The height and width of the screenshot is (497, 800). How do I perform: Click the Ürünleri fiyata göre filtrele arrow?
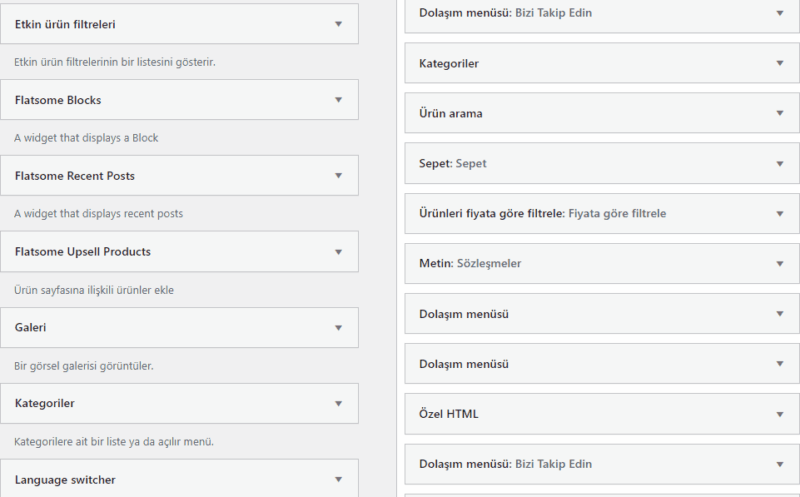780,213
